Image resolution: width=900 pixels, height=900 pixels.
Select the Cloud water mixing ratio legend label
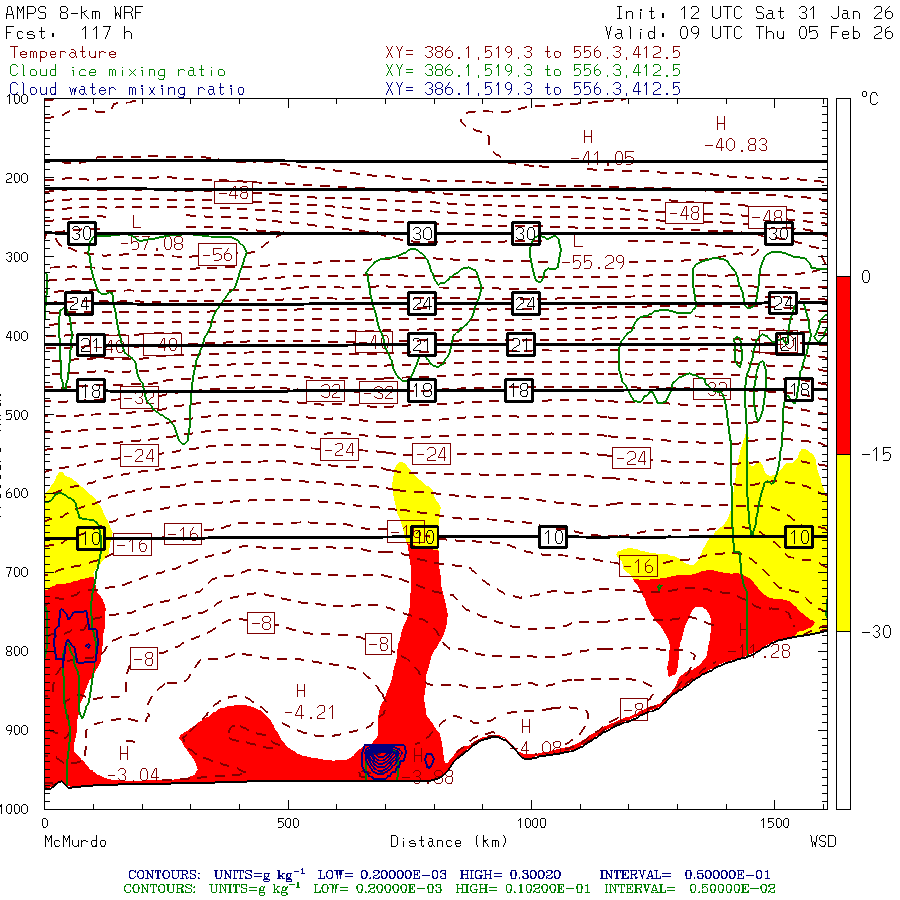click(x=126, y=89)
